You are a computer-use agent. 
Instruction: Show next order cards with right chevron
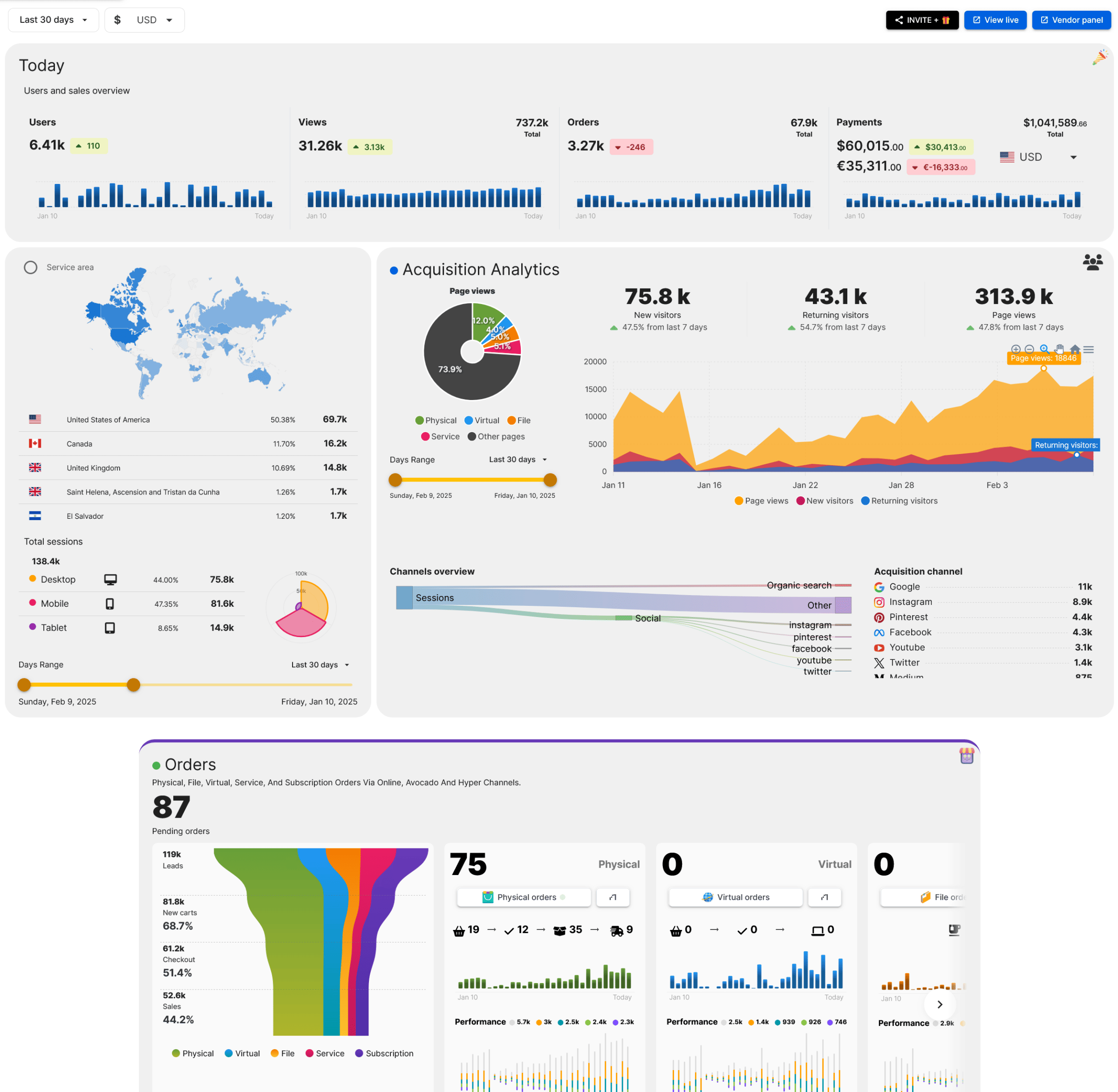(940, 1004)
